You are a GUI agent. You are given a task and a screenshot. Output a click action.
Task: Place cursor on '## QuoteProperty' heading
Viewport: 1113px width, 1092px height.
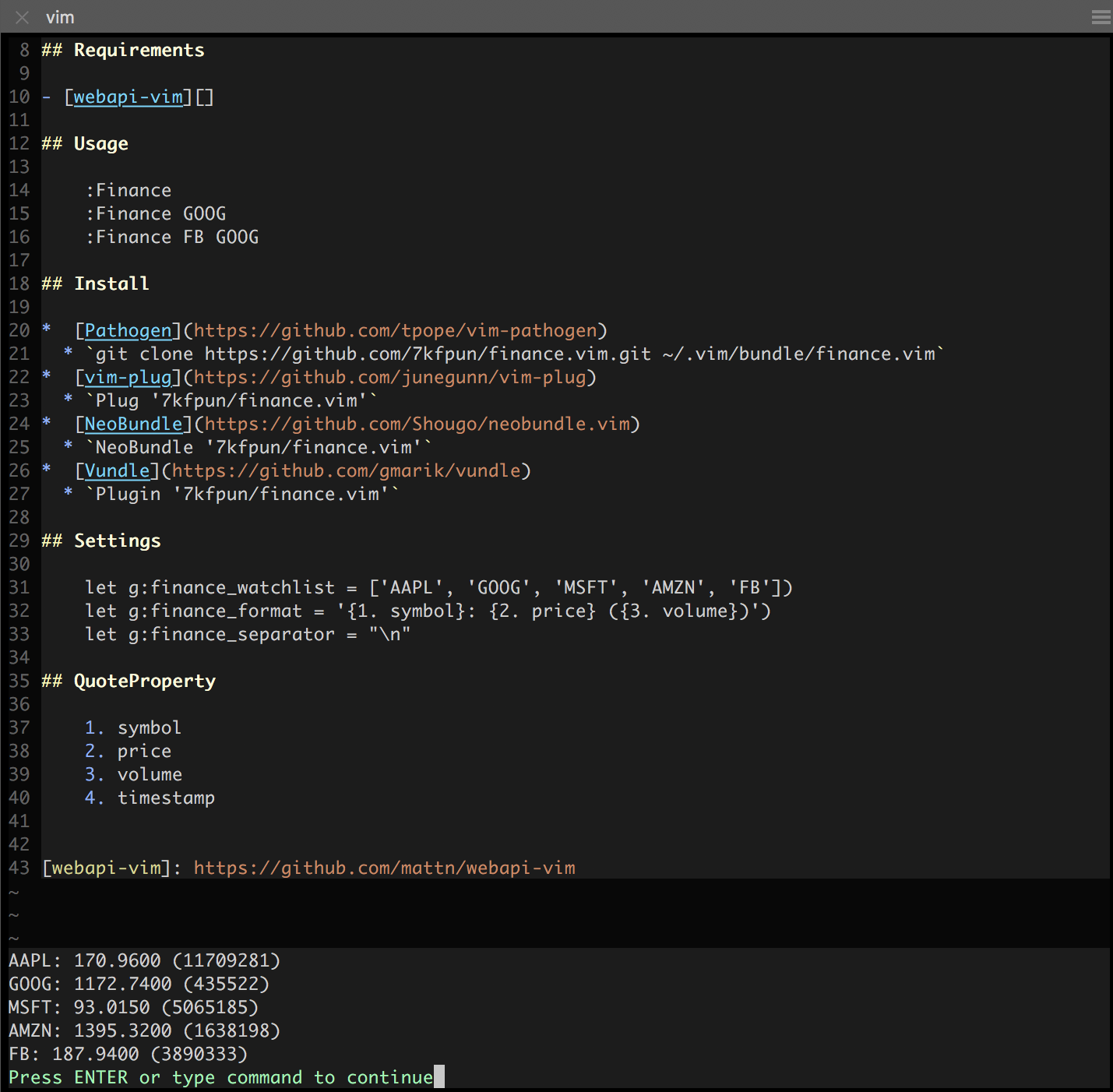click(x=129, y=682)
